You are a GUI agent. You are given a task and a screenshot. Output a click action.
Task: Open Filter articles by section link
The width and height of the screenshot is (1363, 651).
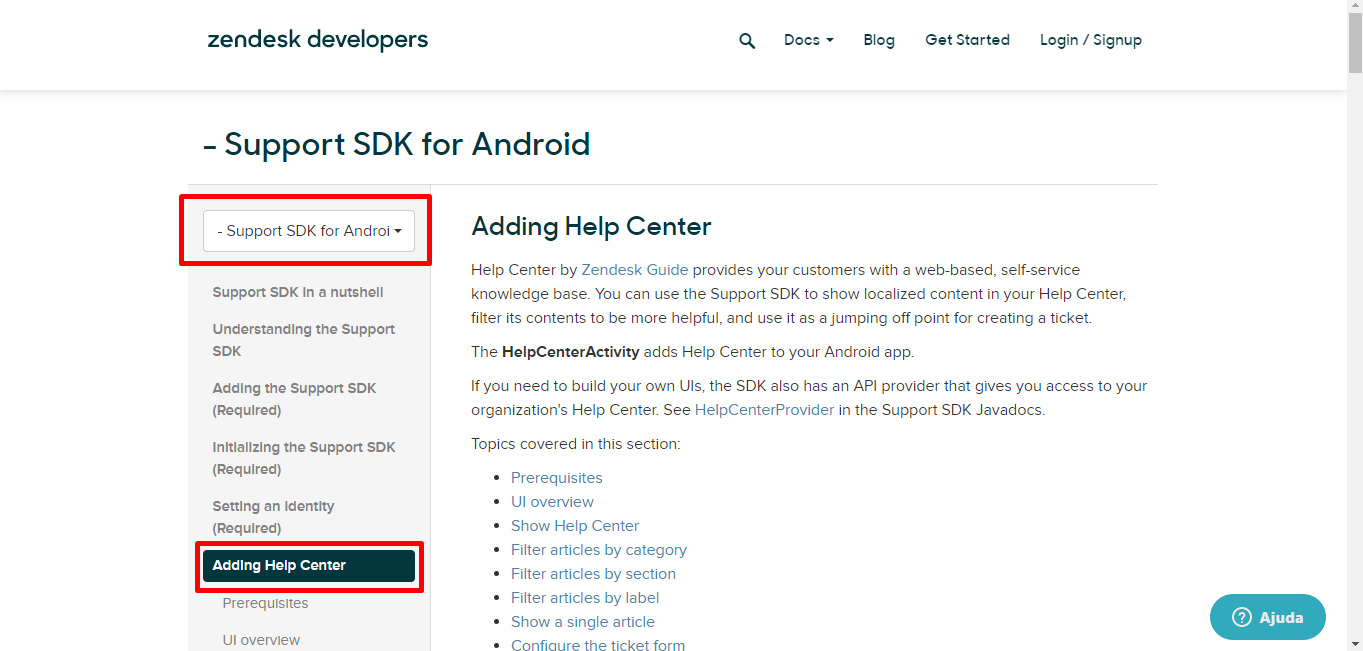pos(593,574)
